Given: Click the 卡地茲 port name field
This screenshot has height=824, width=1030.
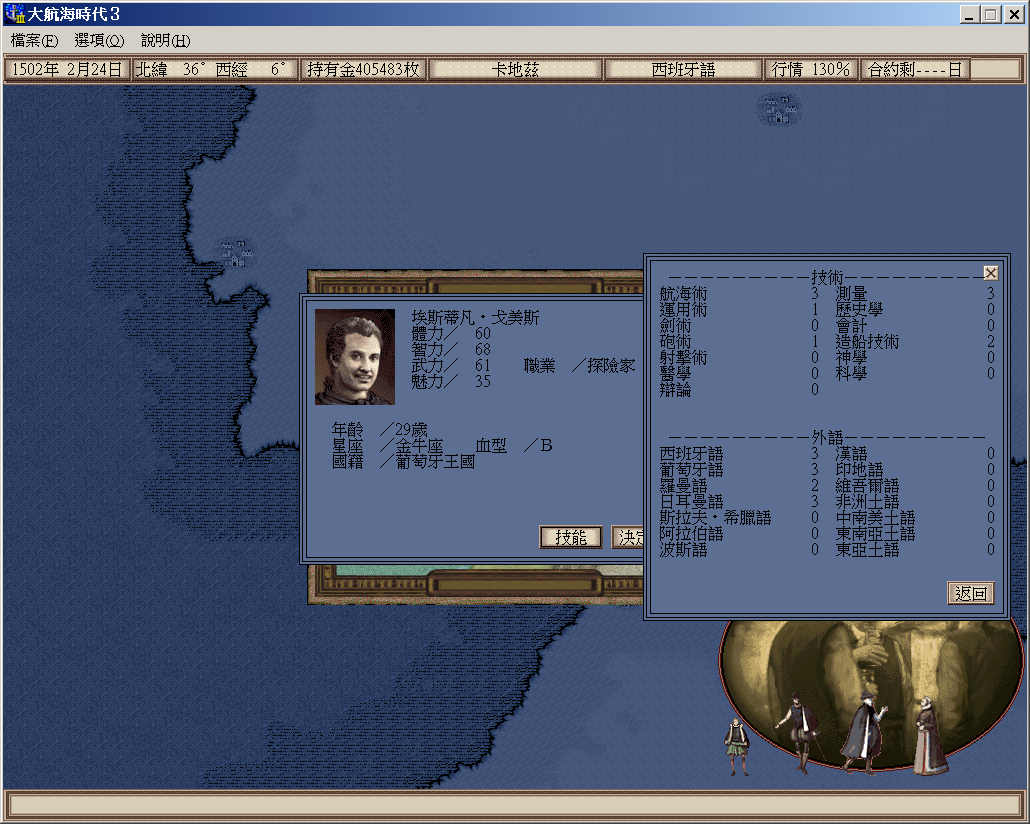Looking at the screenshot, I should [x=515, y=70].
